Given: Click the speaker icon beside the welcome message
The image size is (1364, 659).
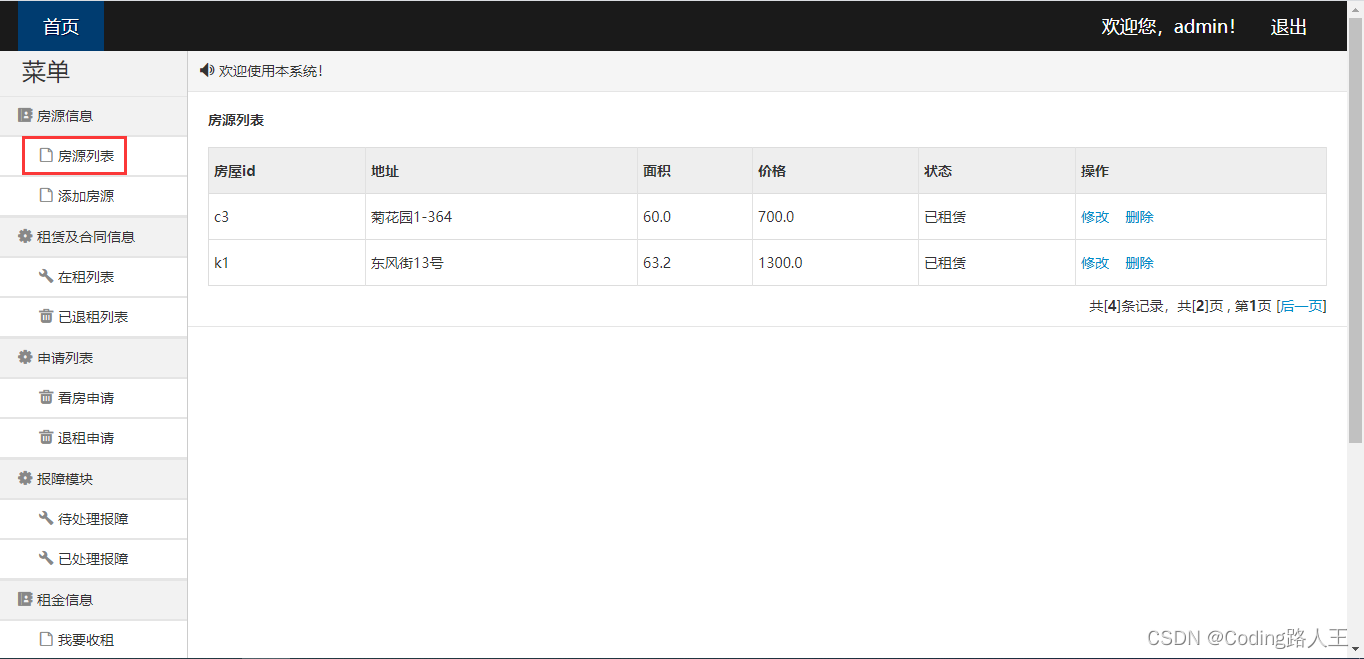Looking at the screenshot, I should 207,70.
